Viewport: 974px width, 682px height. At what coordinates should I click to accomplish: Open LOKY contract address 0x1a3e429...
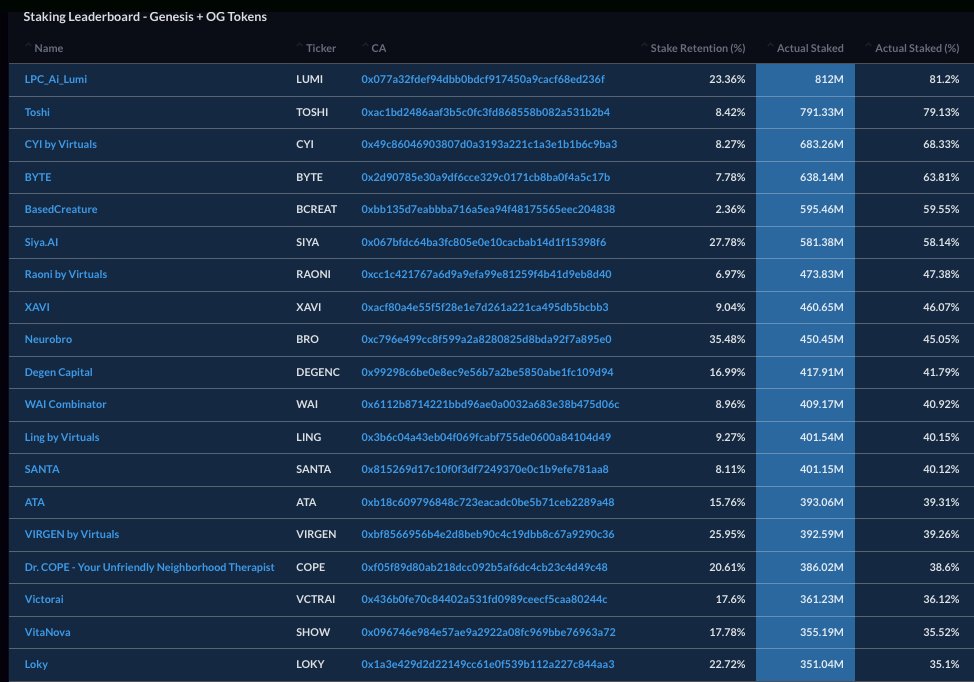pyautogui.click(x=488, y=664)
